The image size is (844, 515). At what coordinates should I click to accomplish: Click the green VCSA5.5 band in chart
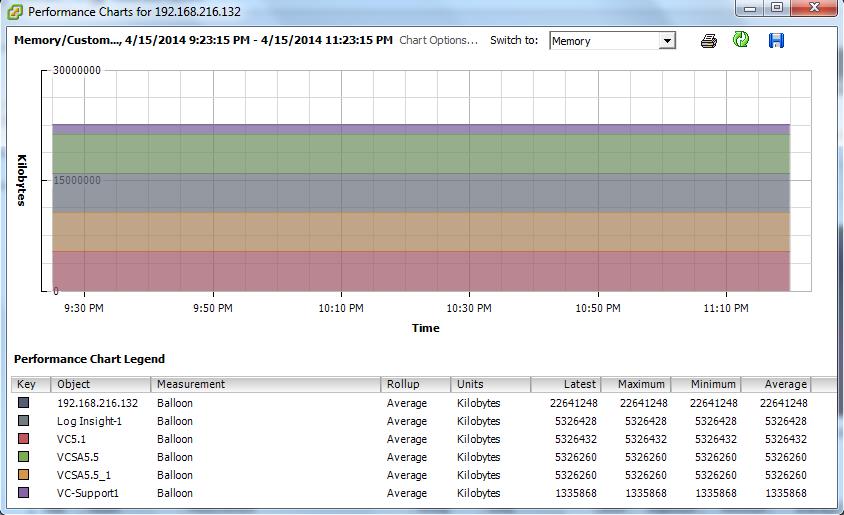421,153
